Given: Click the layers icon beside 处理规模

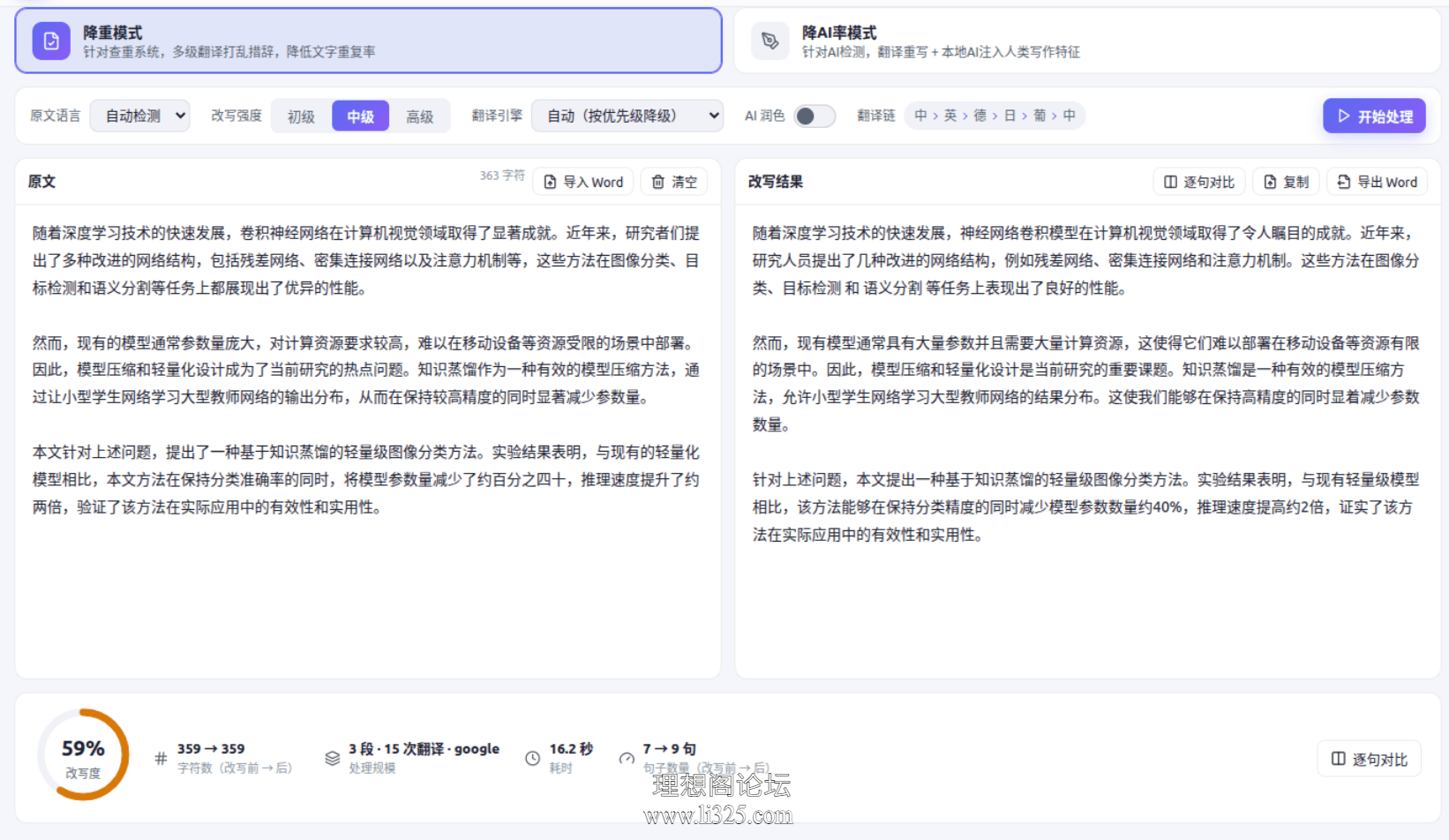Looking at the screenshot, I should pyautogui.click(x=333, y=758).
